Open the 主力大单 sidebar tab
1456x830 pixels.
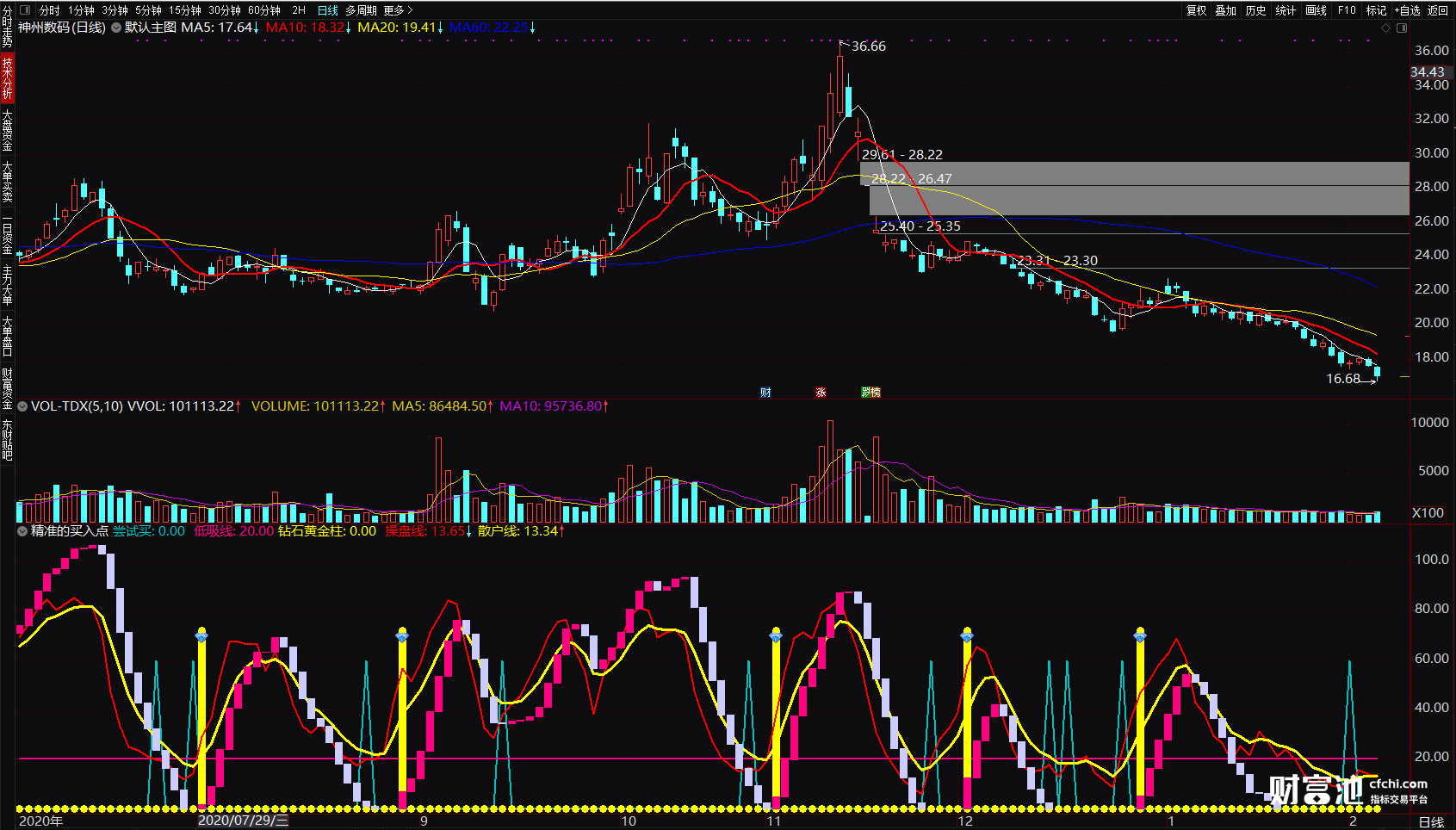7,284
